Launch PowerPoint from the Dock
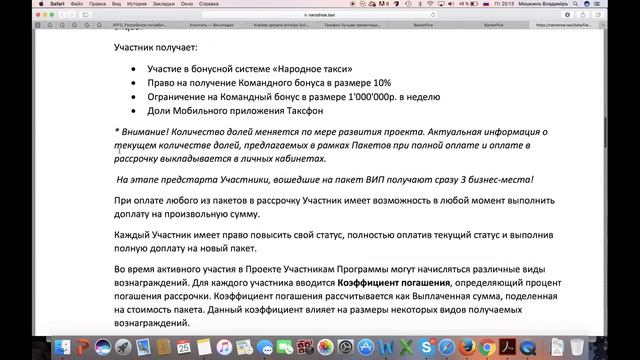Screen dimensions: 640x360 click(x=83, y=347)
